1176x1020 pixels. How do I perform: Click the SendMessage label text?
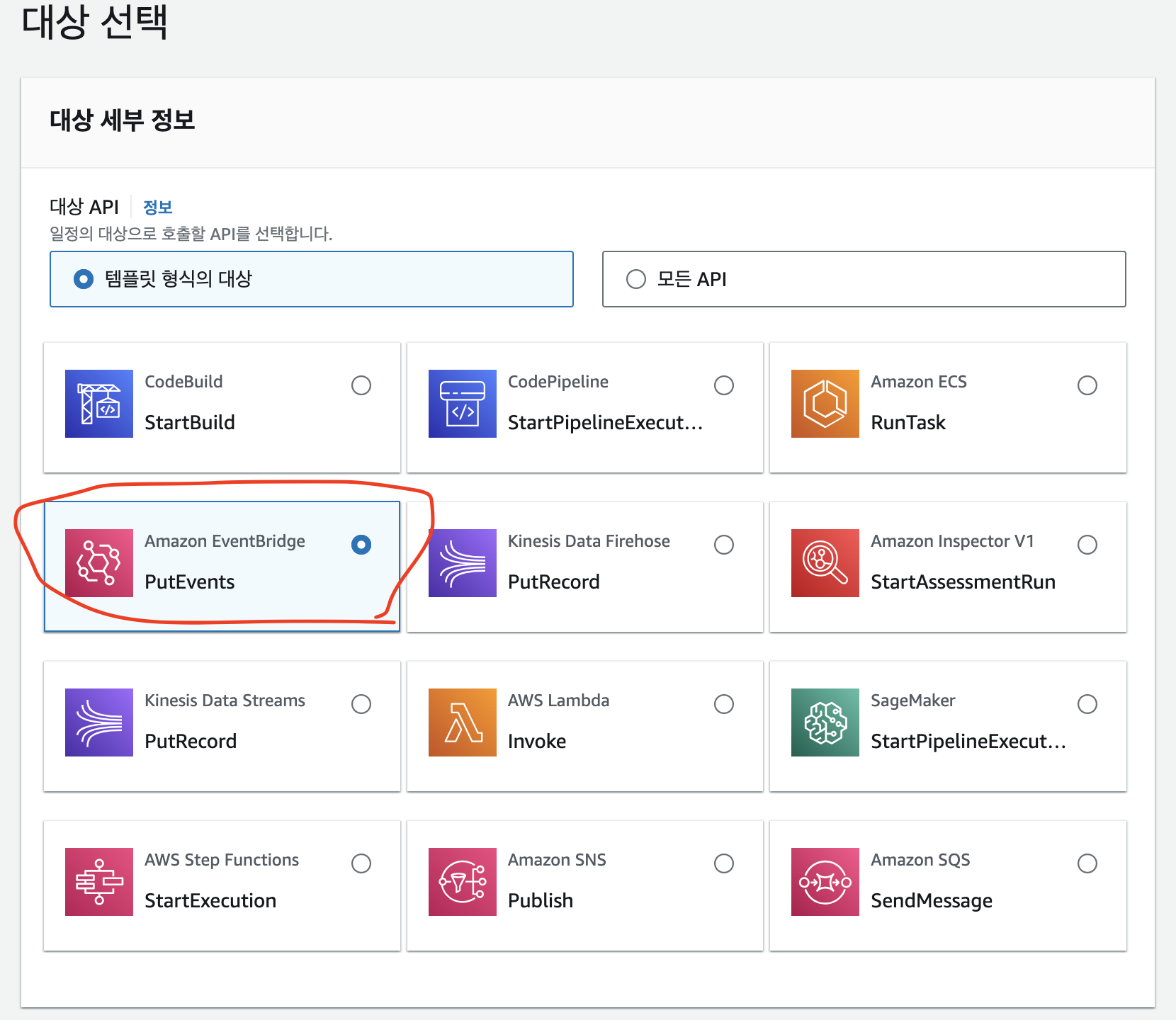click(932, 902)
